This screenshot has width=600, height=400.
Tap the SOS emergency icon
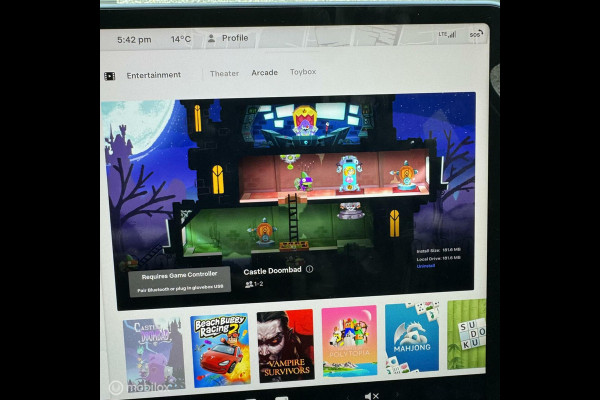pos(476,34)
